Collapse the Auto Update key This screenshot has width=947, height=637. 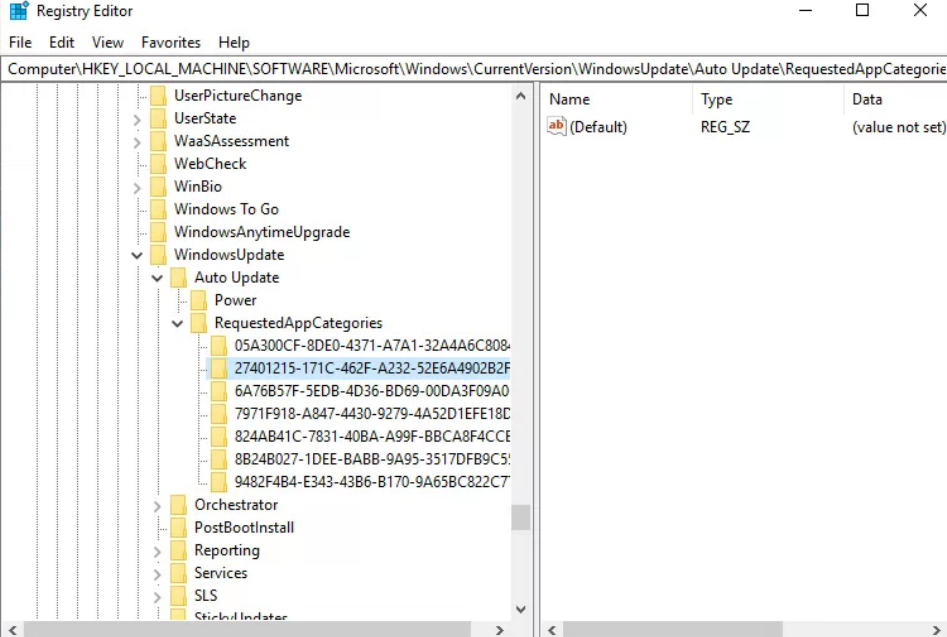coord(157,278)
